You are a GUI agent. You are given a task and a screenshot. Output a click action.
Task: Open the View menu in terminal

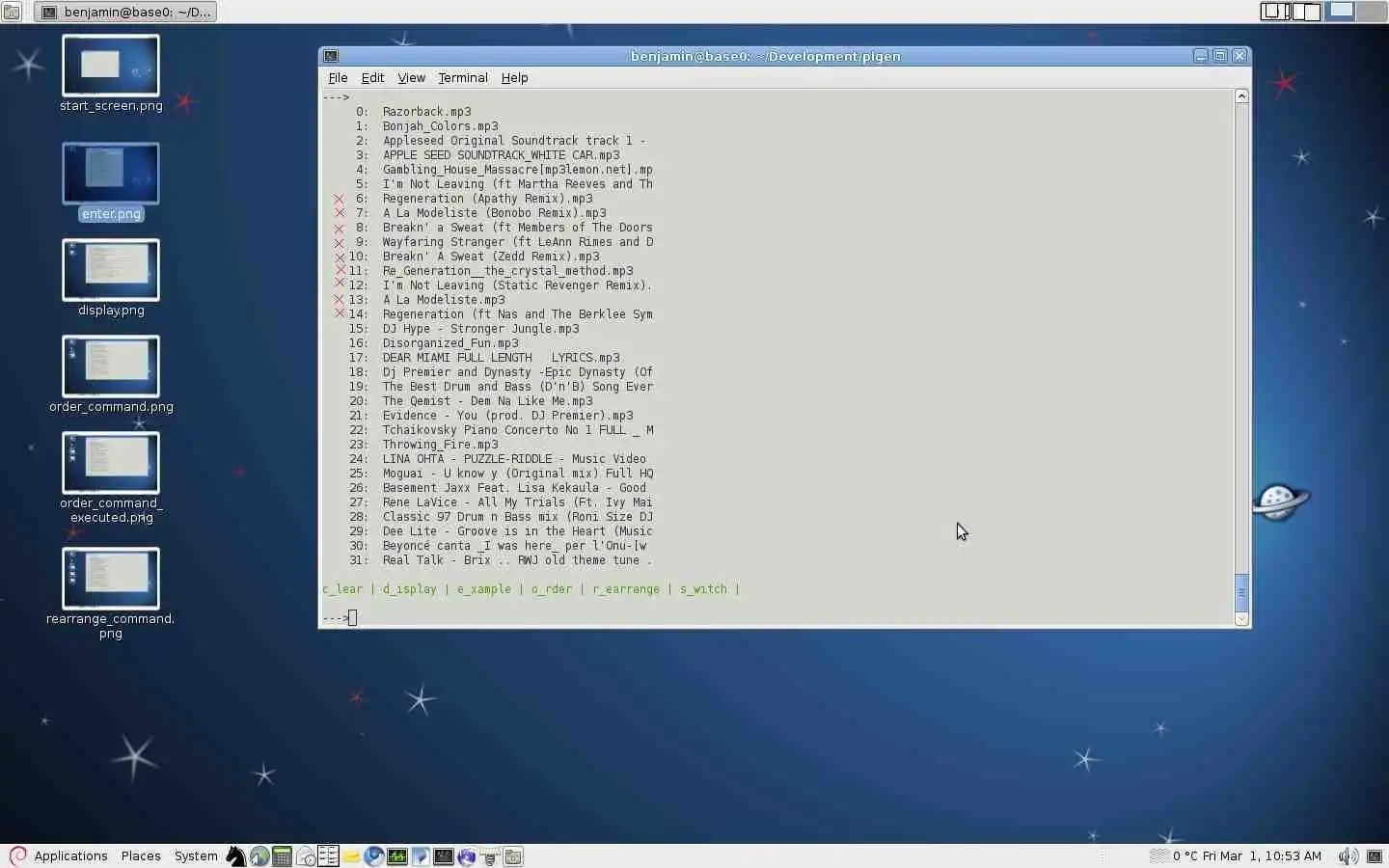pyautogui.click(x=411, y=78)
